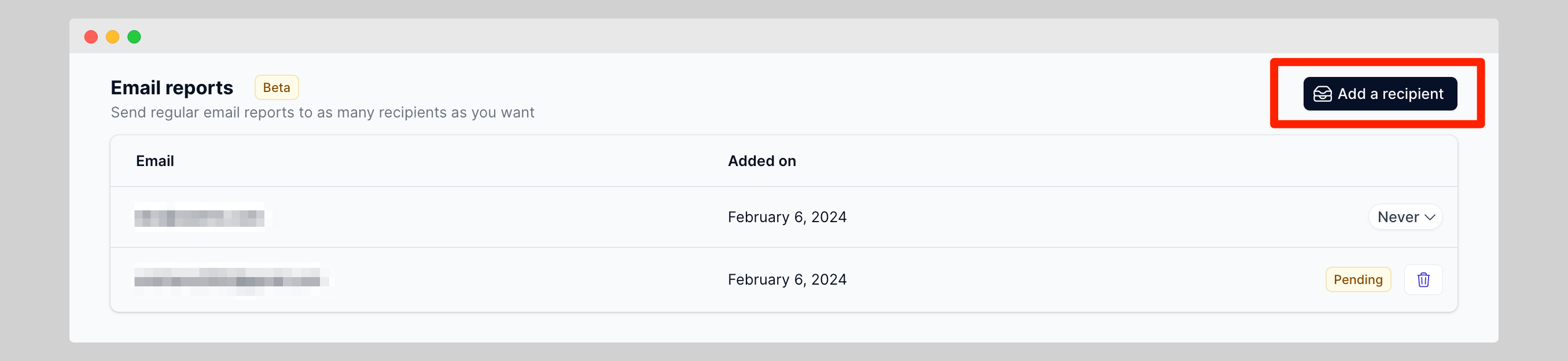Image resolution: width=1568 pixels, height=361 pixels.
Task: Select the first blurred email address
Action: click(199, 218)
